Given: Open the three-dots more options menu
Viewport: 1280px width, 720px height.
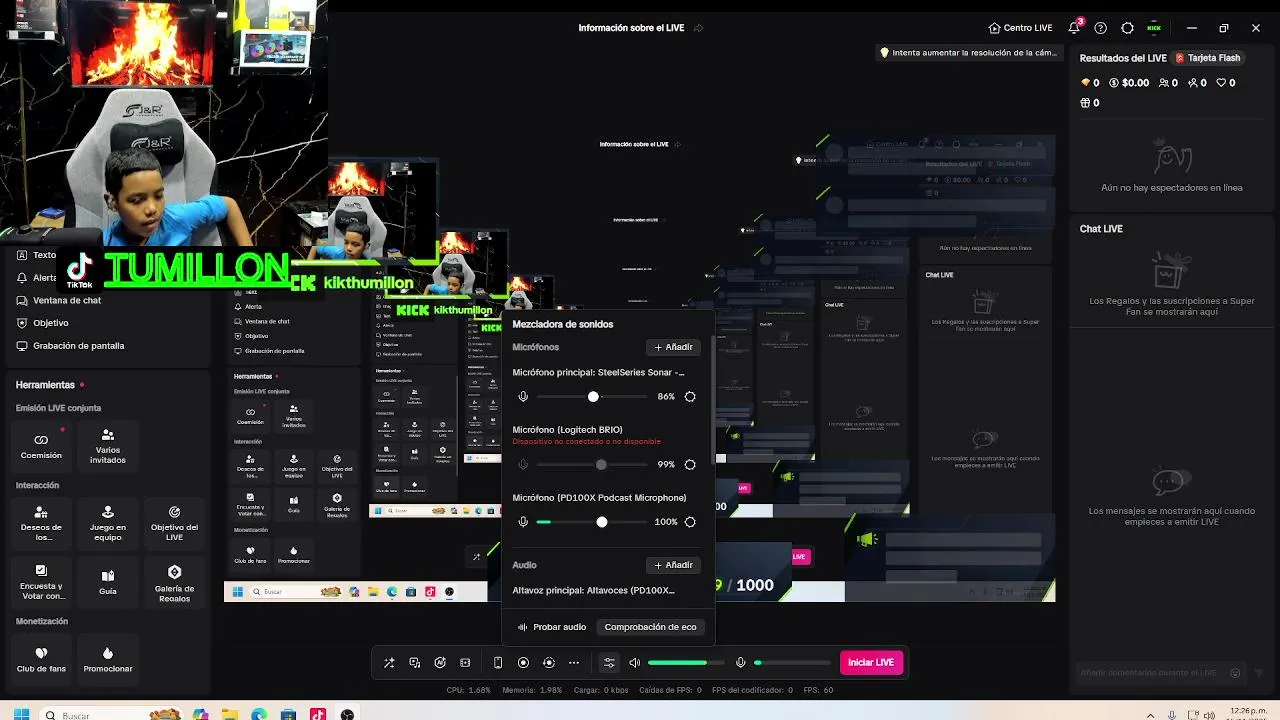Looking at the screenshot, I should click(574, 663).
